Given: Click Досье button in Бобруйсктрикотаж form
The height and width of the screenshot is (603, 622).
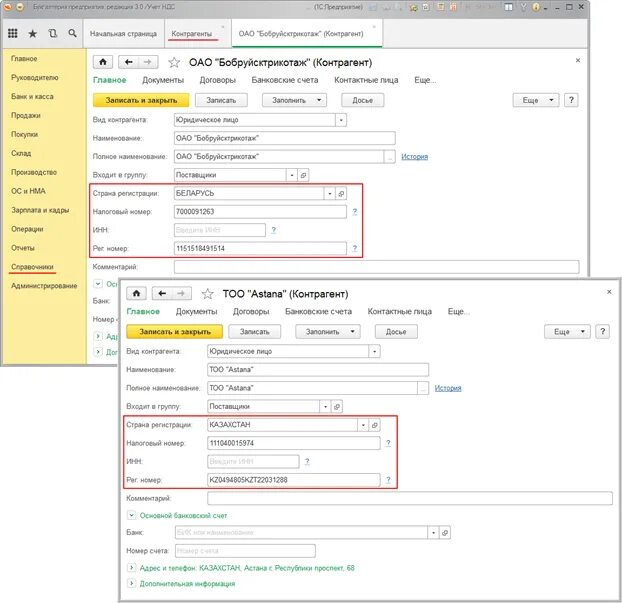Looking at the screenshot, I should [x=363, y=100].
